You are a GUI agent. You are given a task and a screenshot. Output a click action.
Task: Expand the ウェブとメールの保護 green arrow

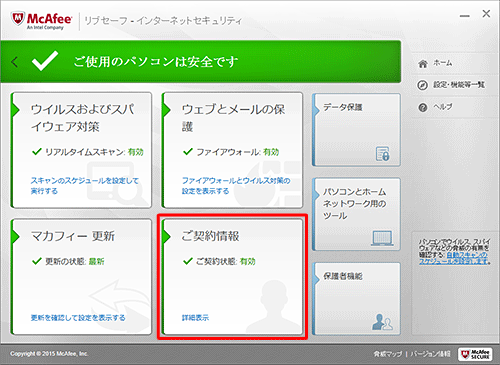[x=166, y=110]
